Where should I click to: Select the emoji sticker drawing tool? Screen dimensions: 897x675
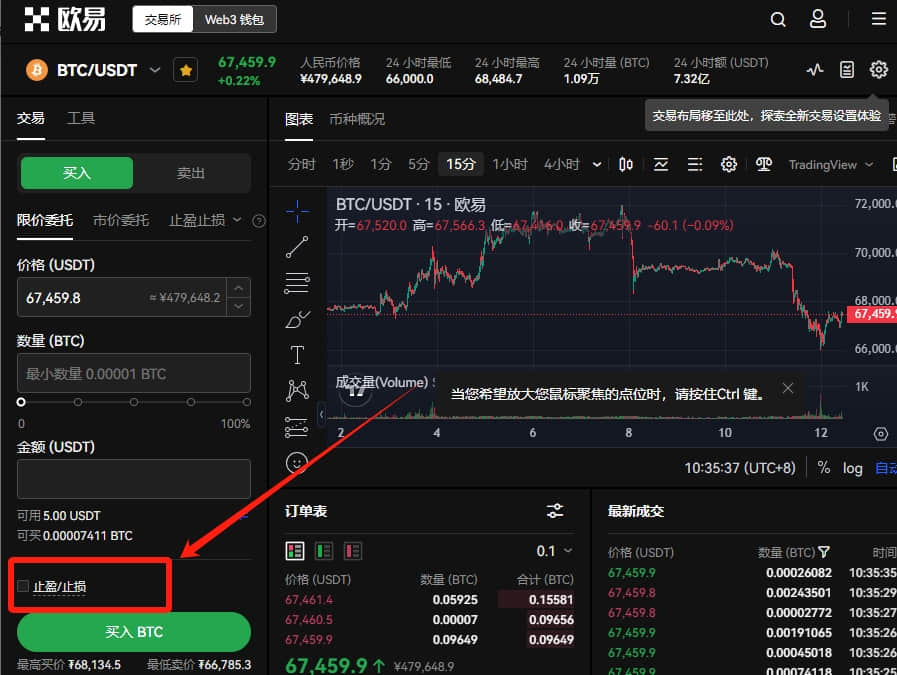(x=297, y=462)
